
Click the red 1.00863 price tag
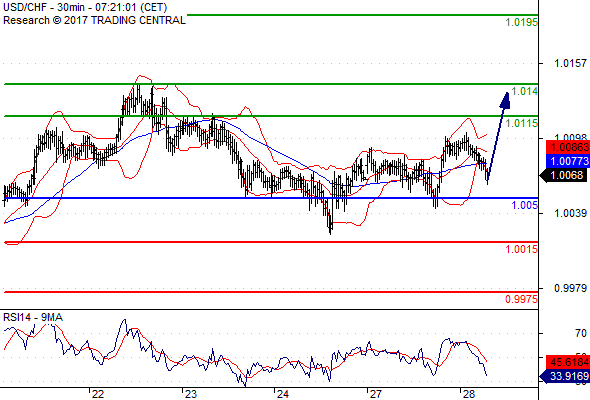567,147
